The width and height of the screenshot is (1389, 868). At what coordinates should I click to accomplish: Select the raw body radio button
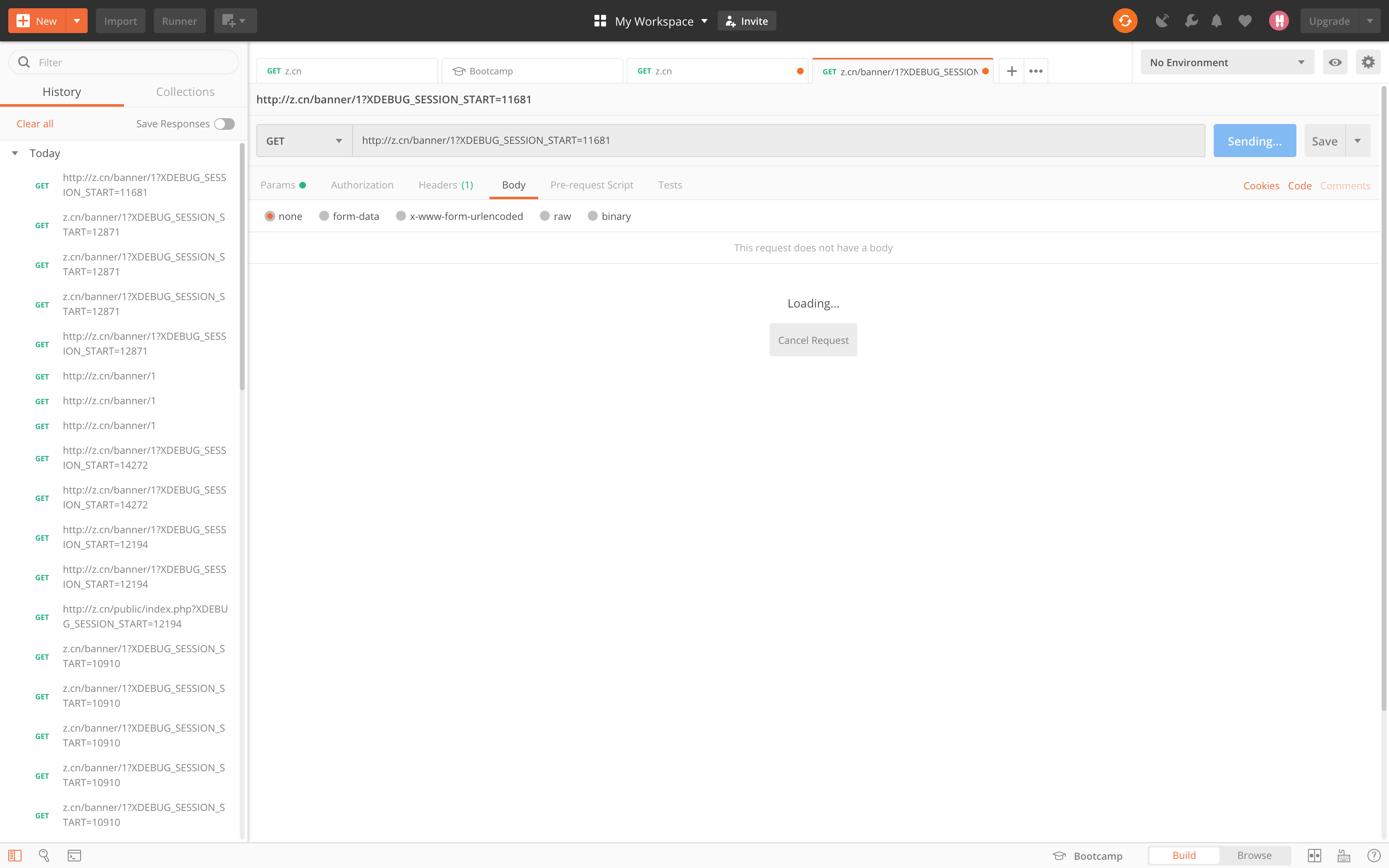point(545,217)
